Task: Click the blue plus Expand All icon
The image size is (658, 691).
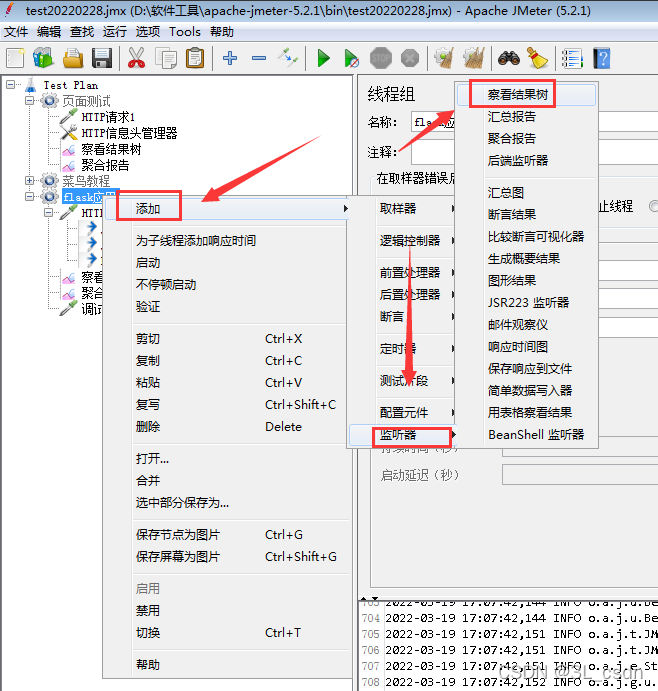Action: tap(230, 58)
